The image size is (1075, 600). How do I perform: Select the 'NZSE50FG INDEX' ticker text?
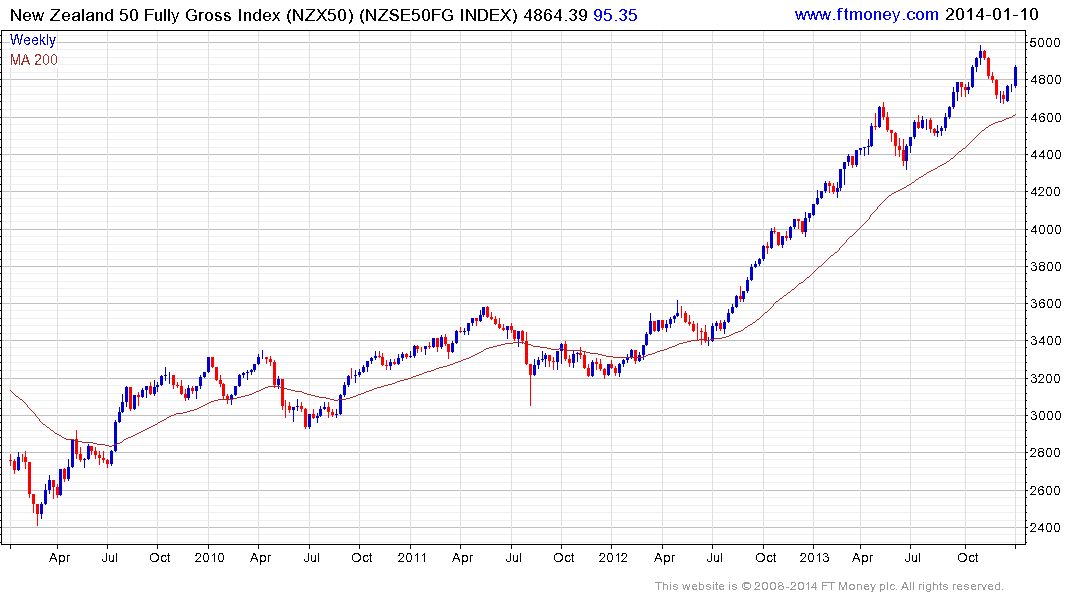pyautogui.click(x=439, y=15)
